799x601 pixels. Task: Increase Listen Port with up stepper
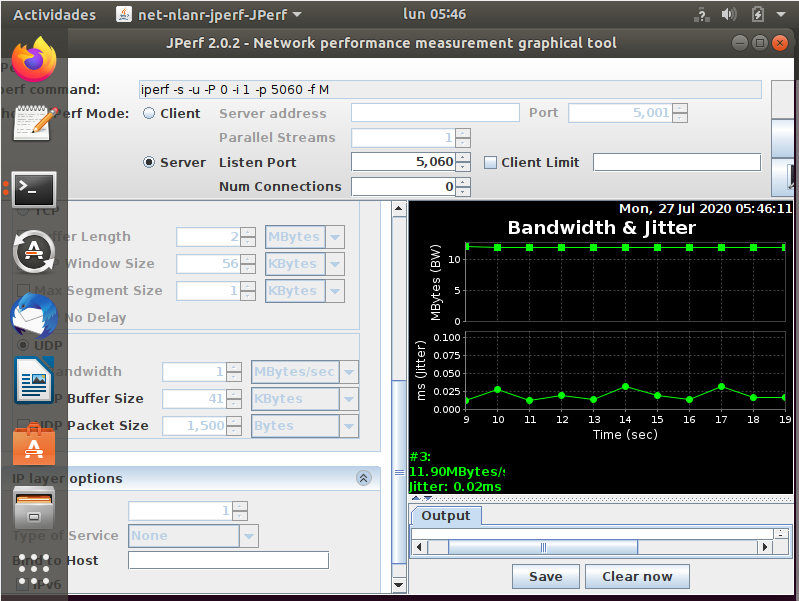pos(463,158)
